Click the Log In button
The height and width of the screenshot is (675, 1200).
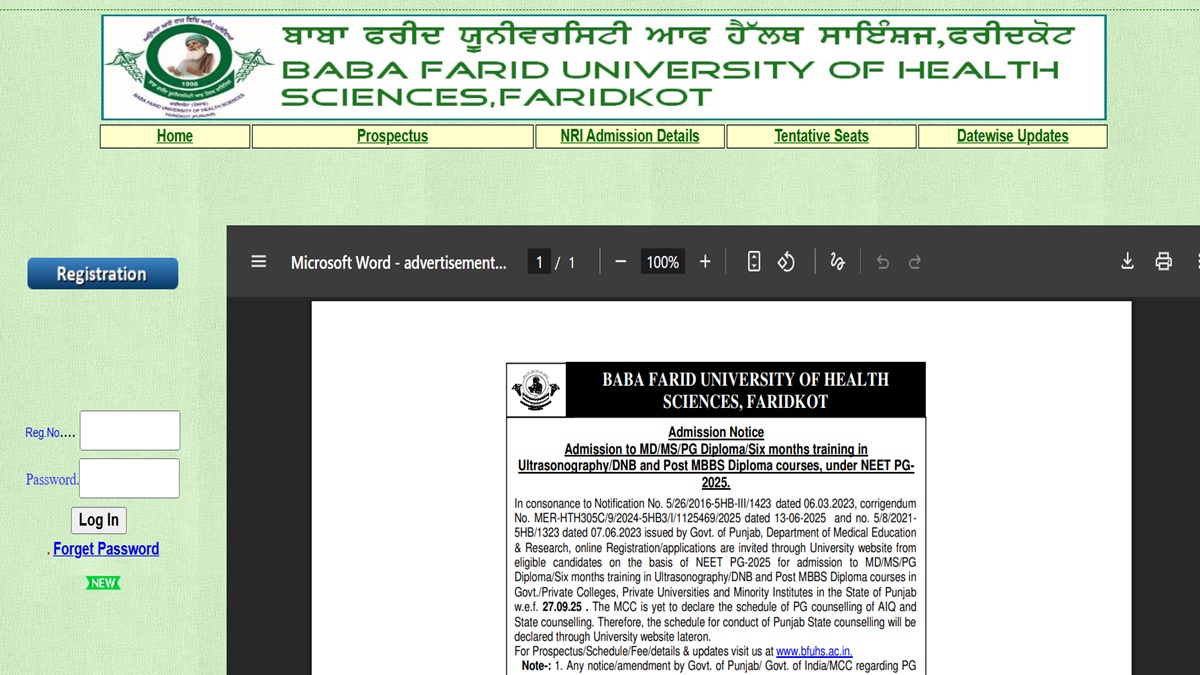tap(98, 520)
